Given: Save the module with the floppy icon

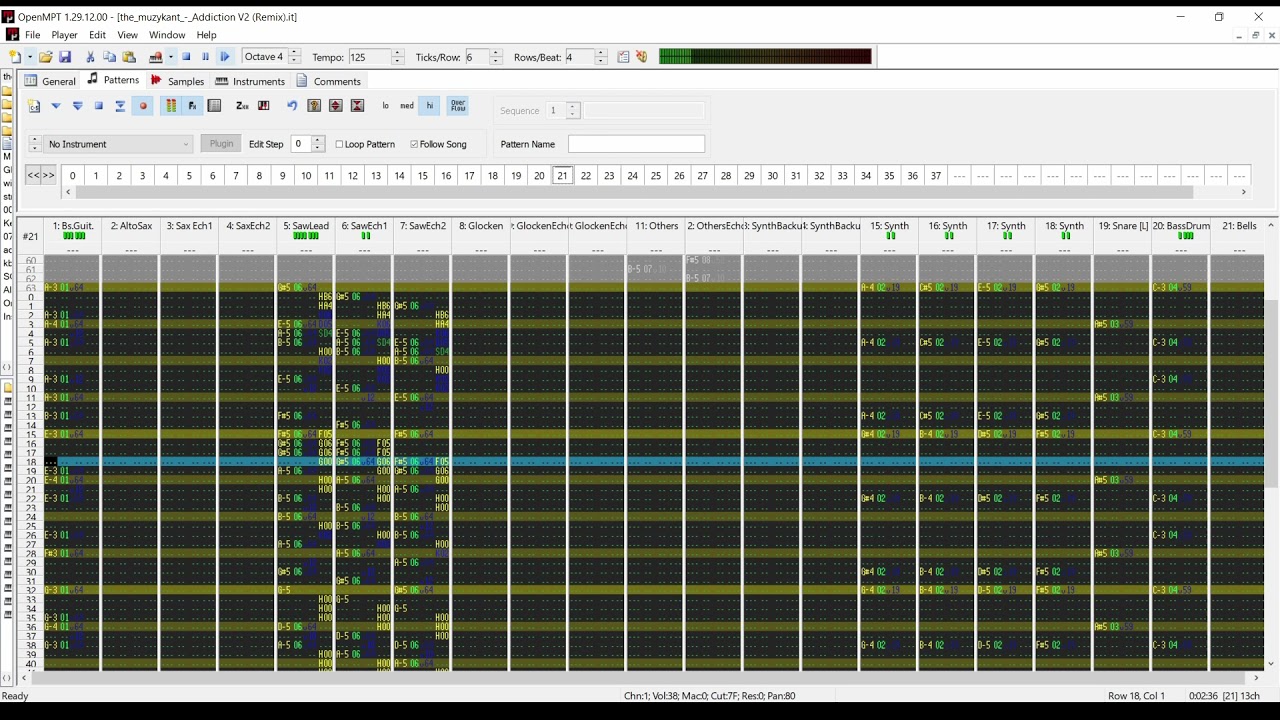Looking at the screenshot, I should tap(65, 57).
